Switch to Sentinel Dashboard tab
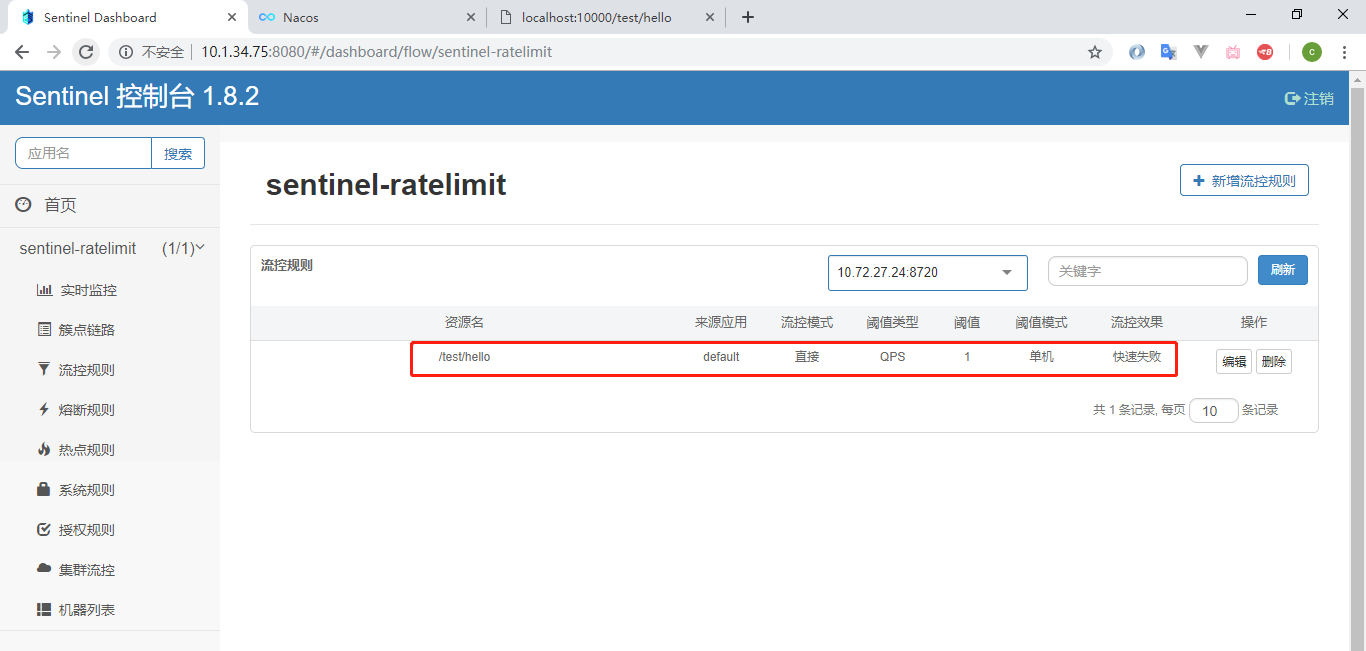Image resolution: width=1366 pixels, height=651 pixels. [x=127, y=17]
